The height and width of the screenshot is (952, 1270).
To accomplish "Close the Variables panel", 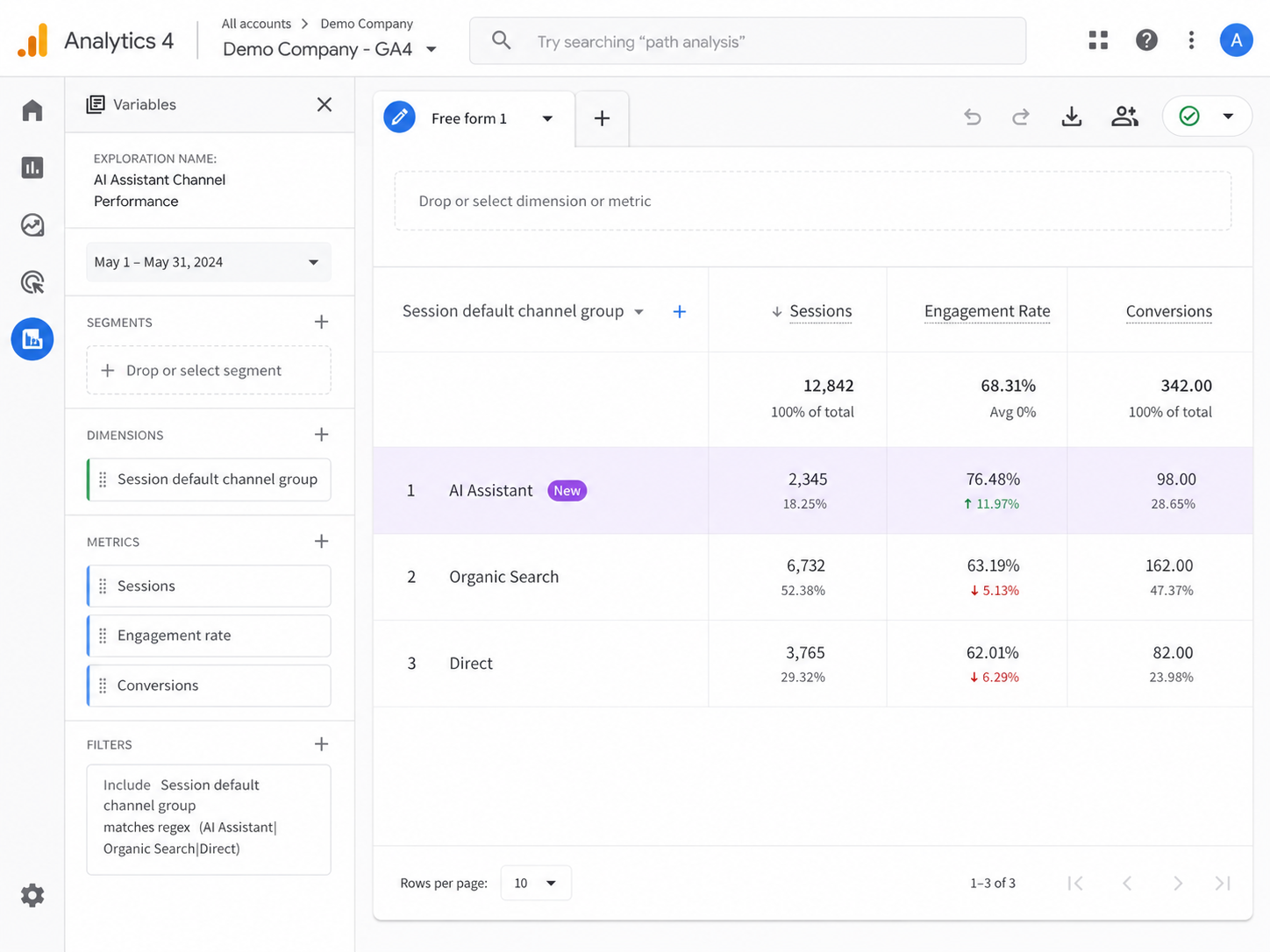I will click(x=325, y=104).
